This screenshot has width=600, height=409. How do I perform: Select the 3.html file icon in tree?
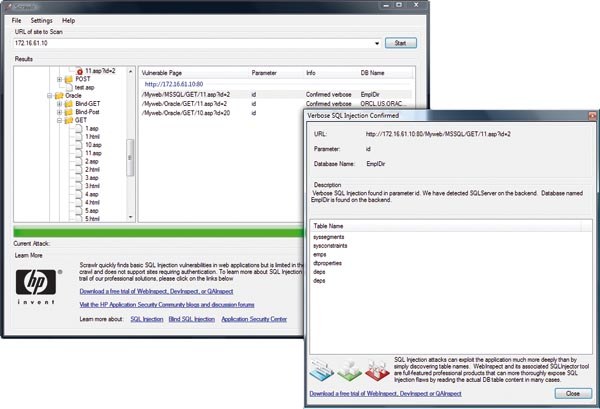[x=78, y=186]
